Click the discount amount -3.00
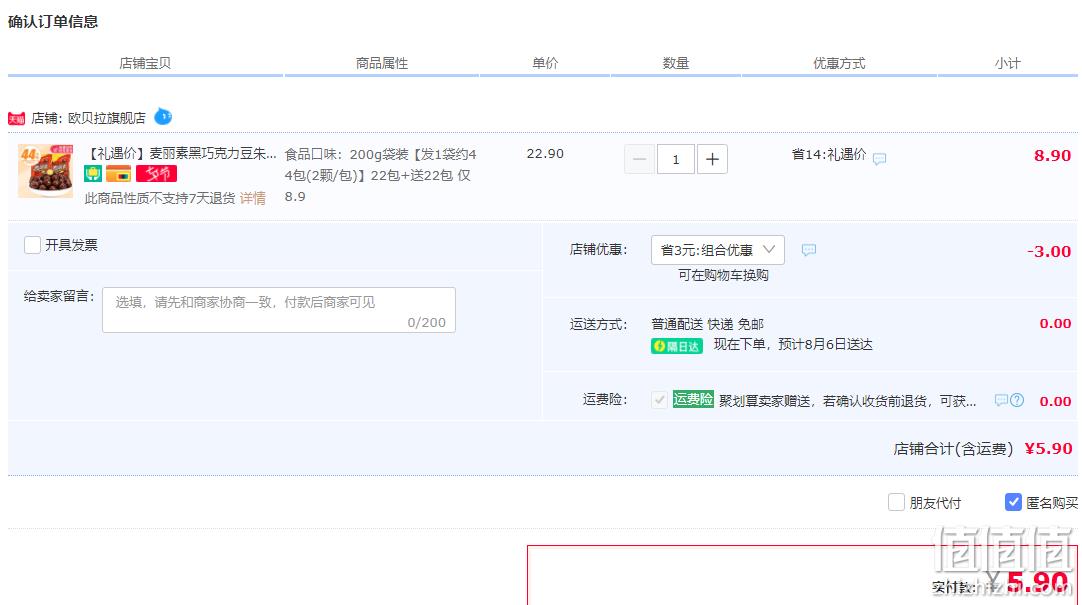The image size is (1082, 605). pyautogui.click(x=1049, y=251)
